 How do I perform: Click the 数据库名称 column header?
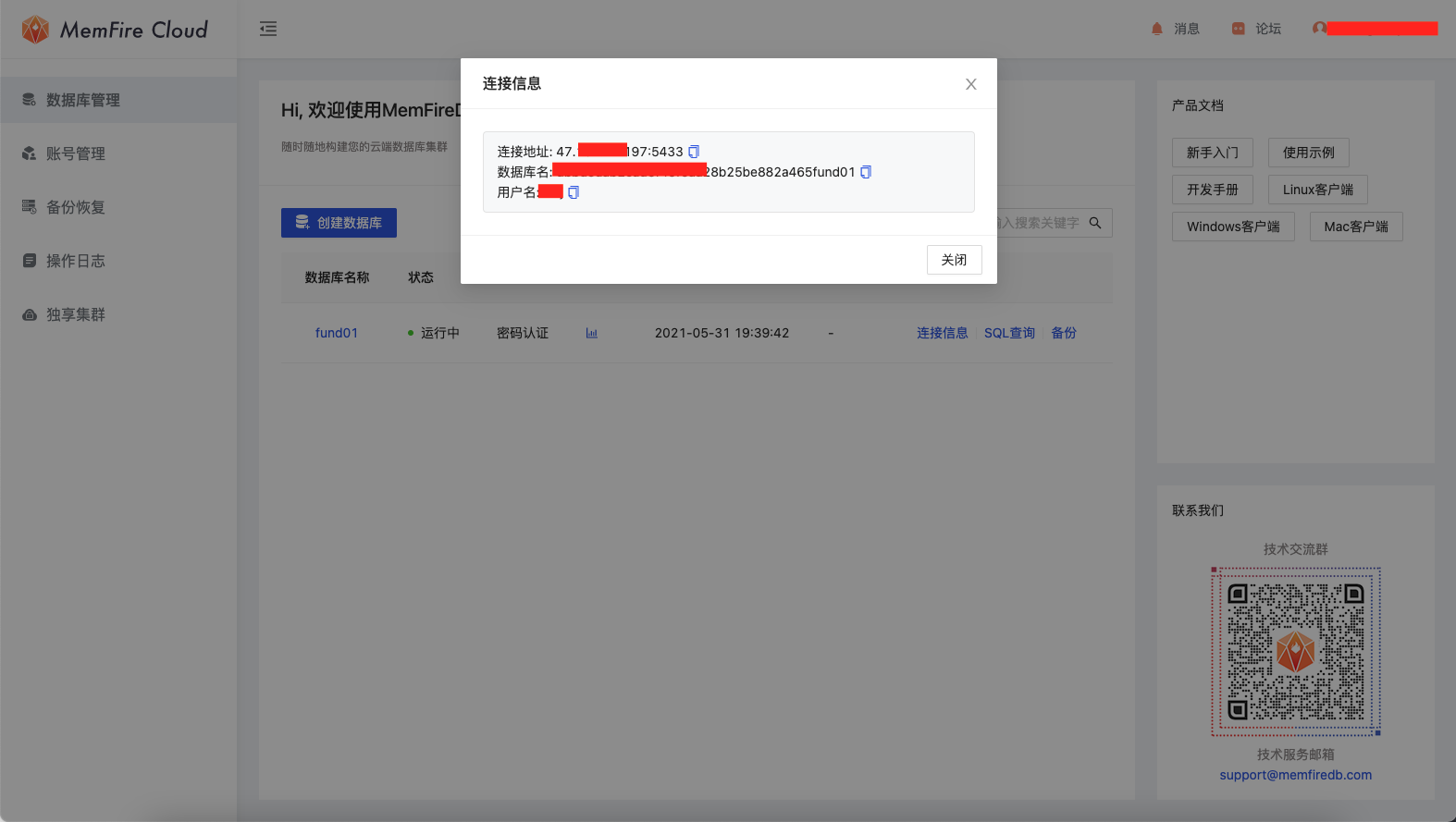pyautogui.click(x=337, y=277)
